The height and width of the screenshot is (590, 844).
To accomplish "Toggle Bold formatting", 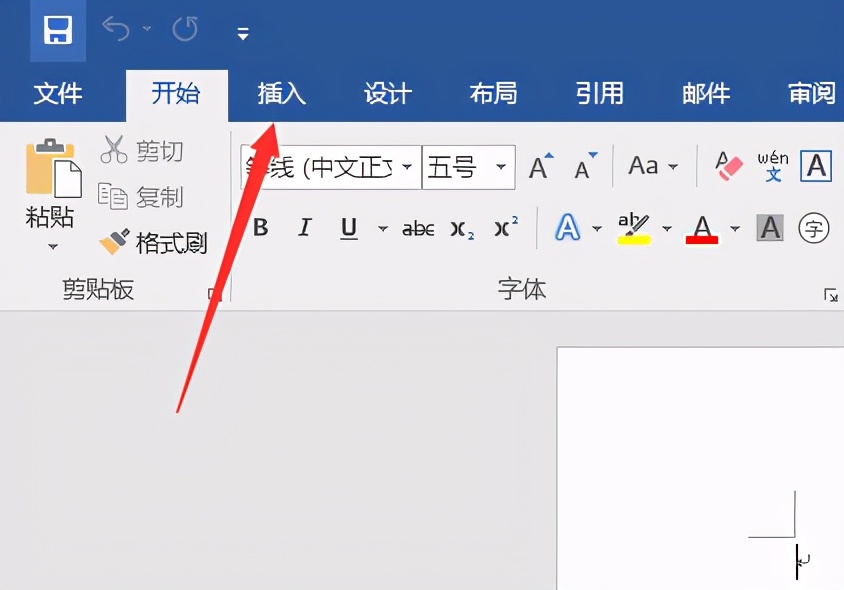I will point(261,228).
